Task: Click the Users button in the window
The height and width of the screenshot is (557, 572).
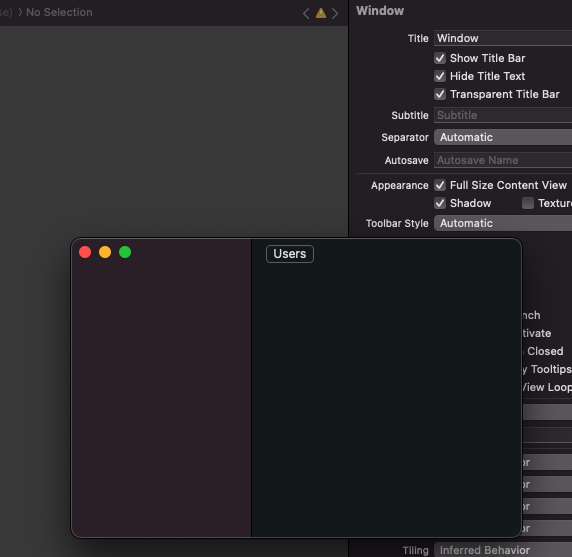Action: click(290, 254)
